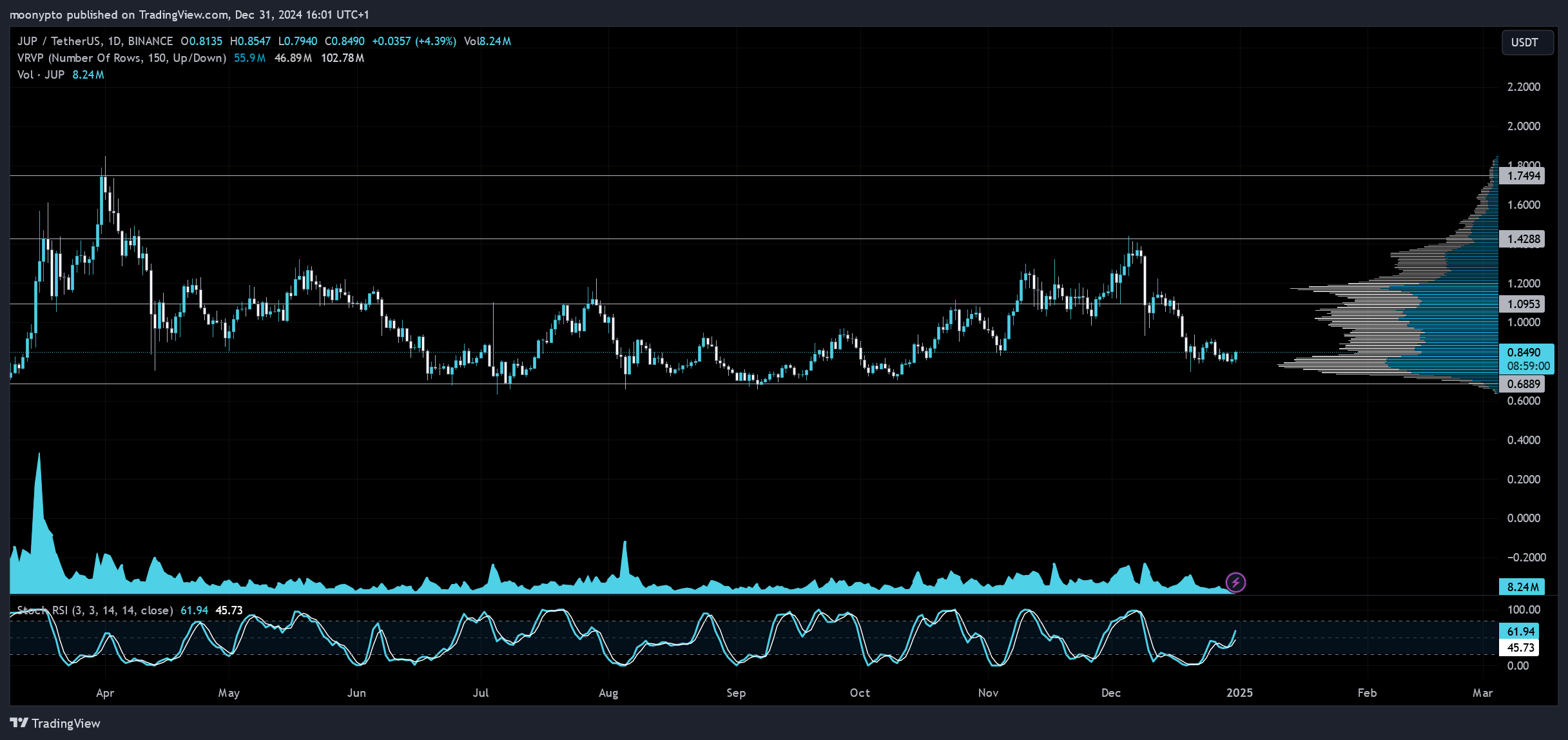Screen dimensions: 1568x740
Task: Click the Feb label on time axis
Action: (1367, 693)
